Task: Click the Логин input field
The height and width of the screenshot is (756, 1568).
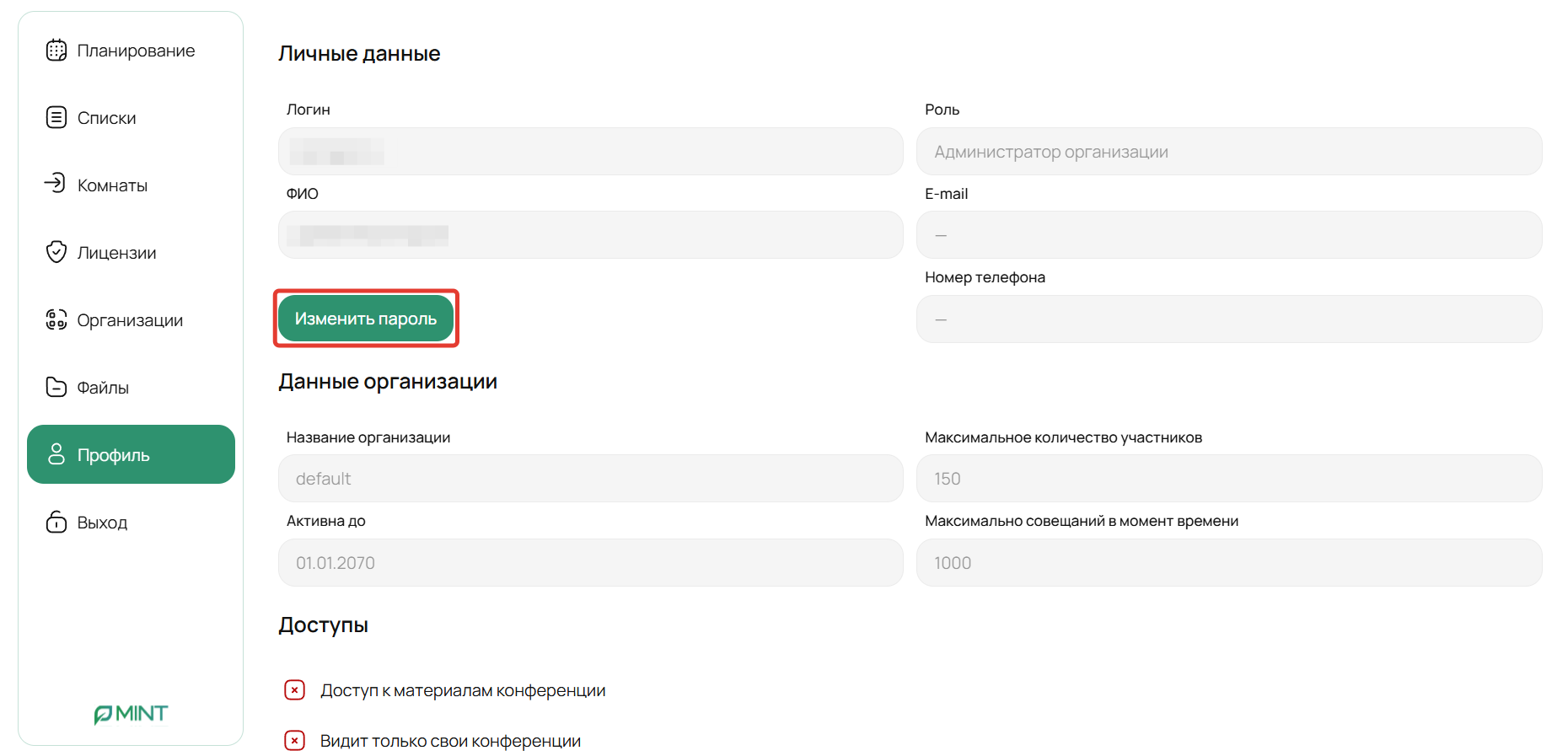Action: 590,152
